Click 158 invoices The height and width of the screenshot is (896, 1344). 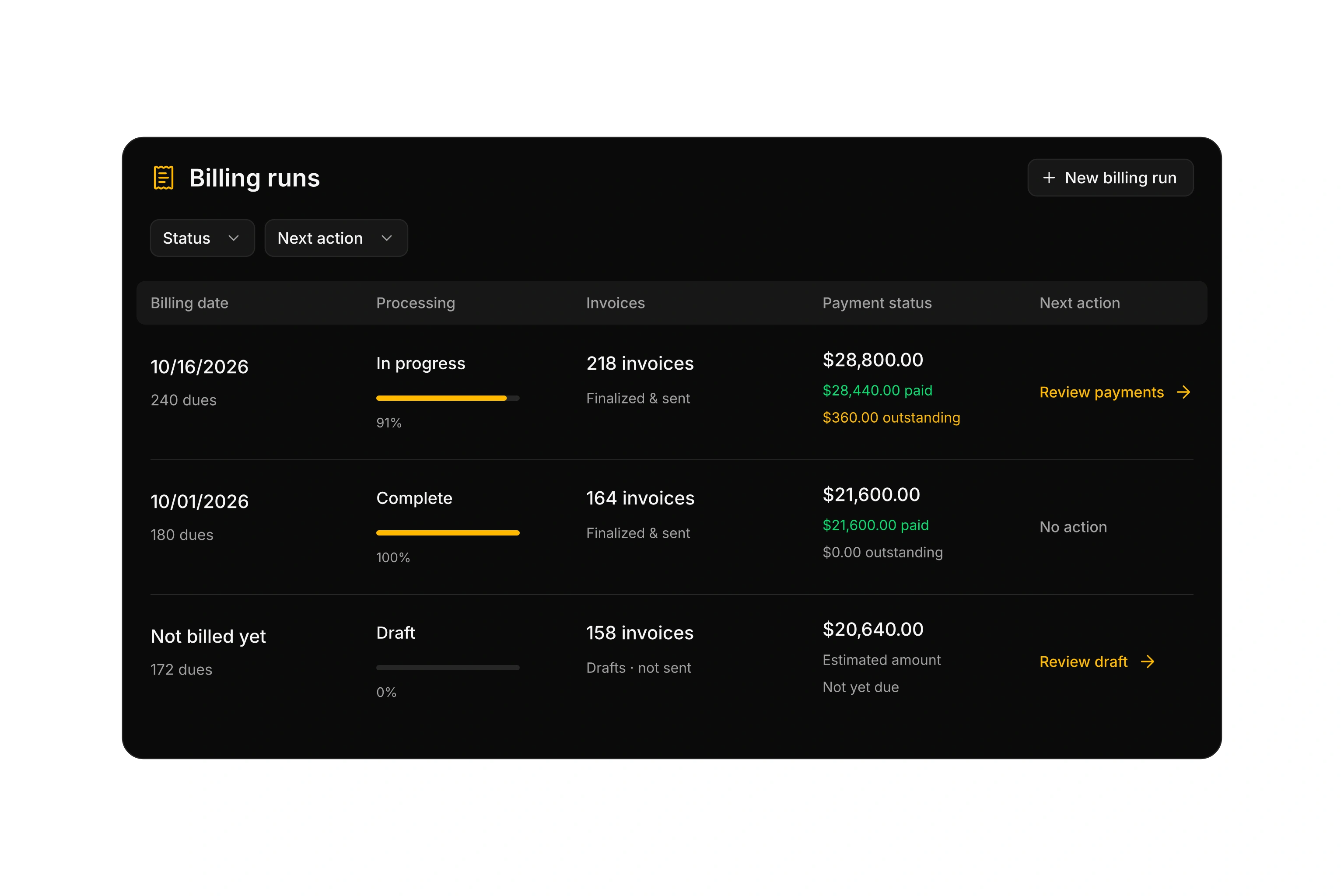coord(640,633)
